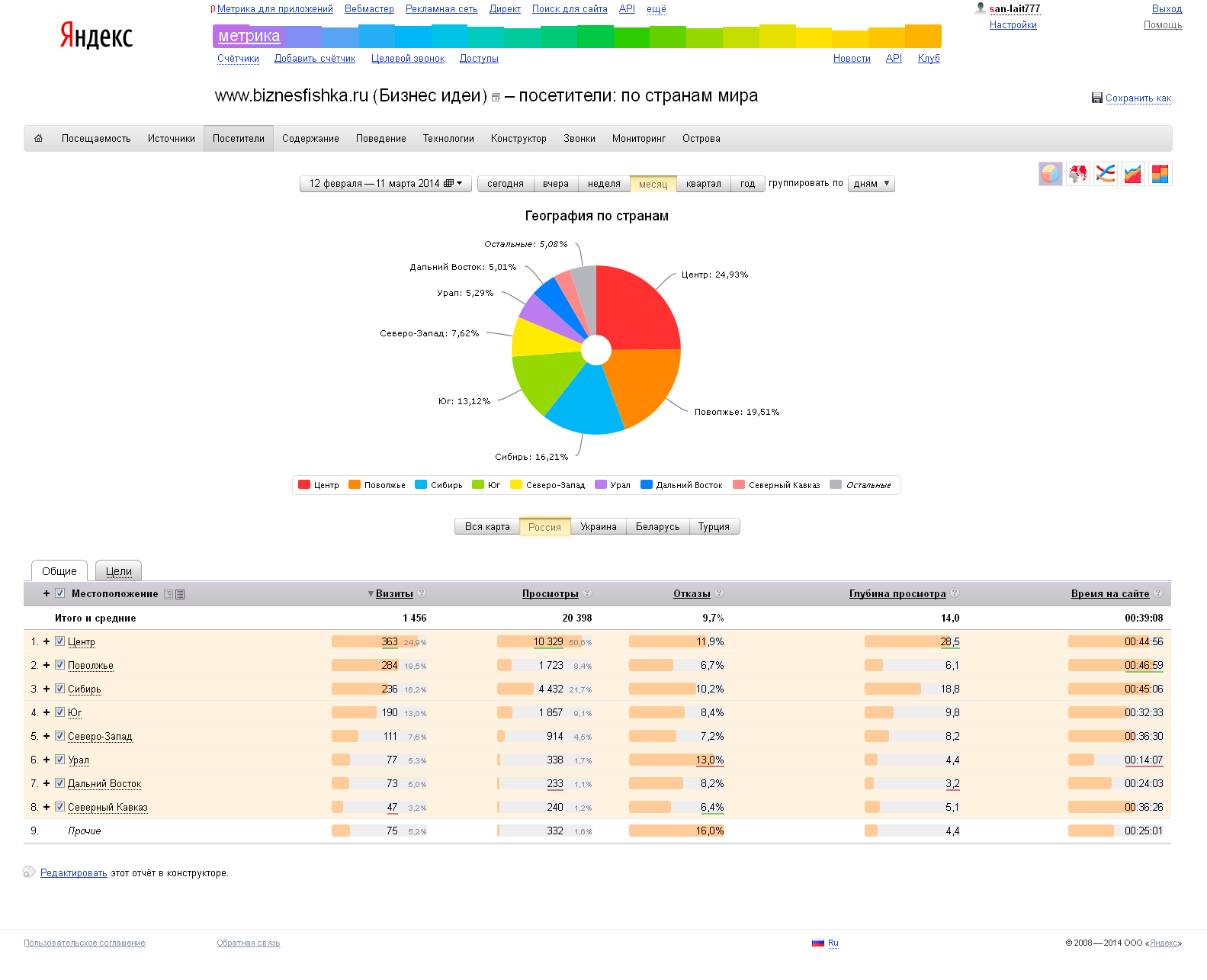Sort table by Время на сайте column
The width and height of the screenshot is (1207, 980).
coord(1109,593)
